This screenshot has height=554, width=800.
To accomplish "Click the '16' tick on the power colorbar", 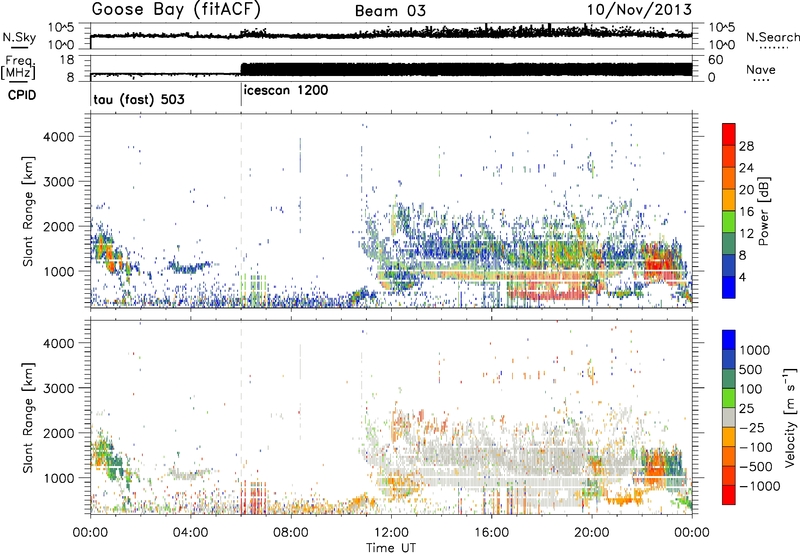I will pos(746,211).
